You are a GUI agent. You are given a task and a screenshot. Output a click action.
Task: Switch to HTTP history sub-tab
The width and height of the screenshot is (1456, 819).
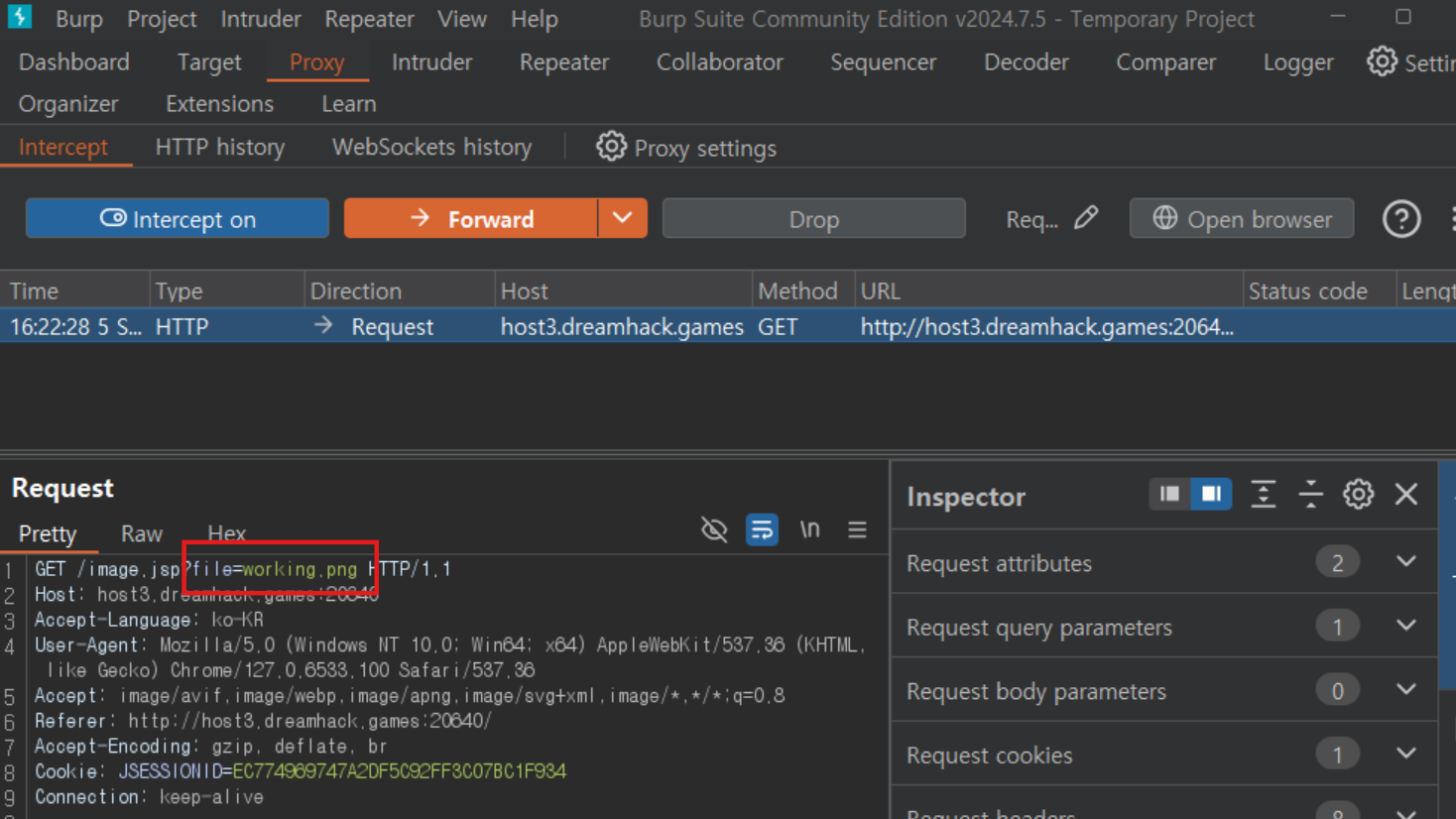point(220,147)
